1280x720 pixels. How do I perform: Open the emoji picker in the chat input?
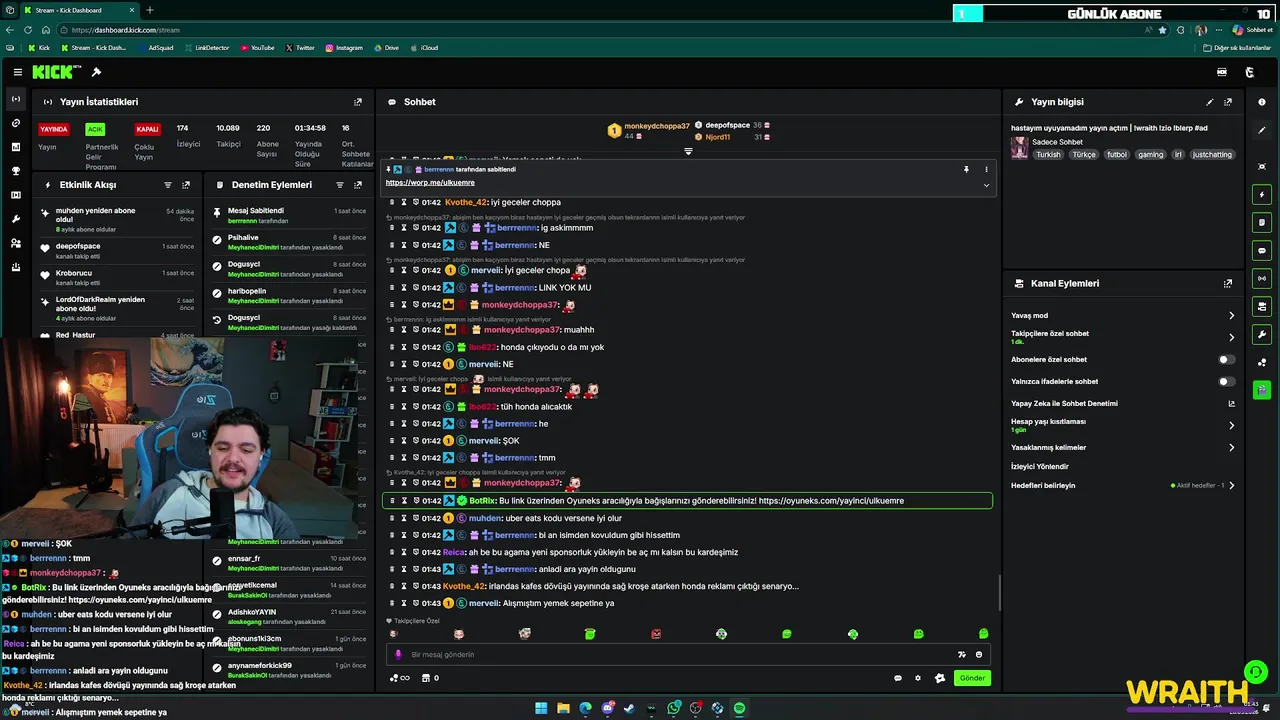pos(979,655)
